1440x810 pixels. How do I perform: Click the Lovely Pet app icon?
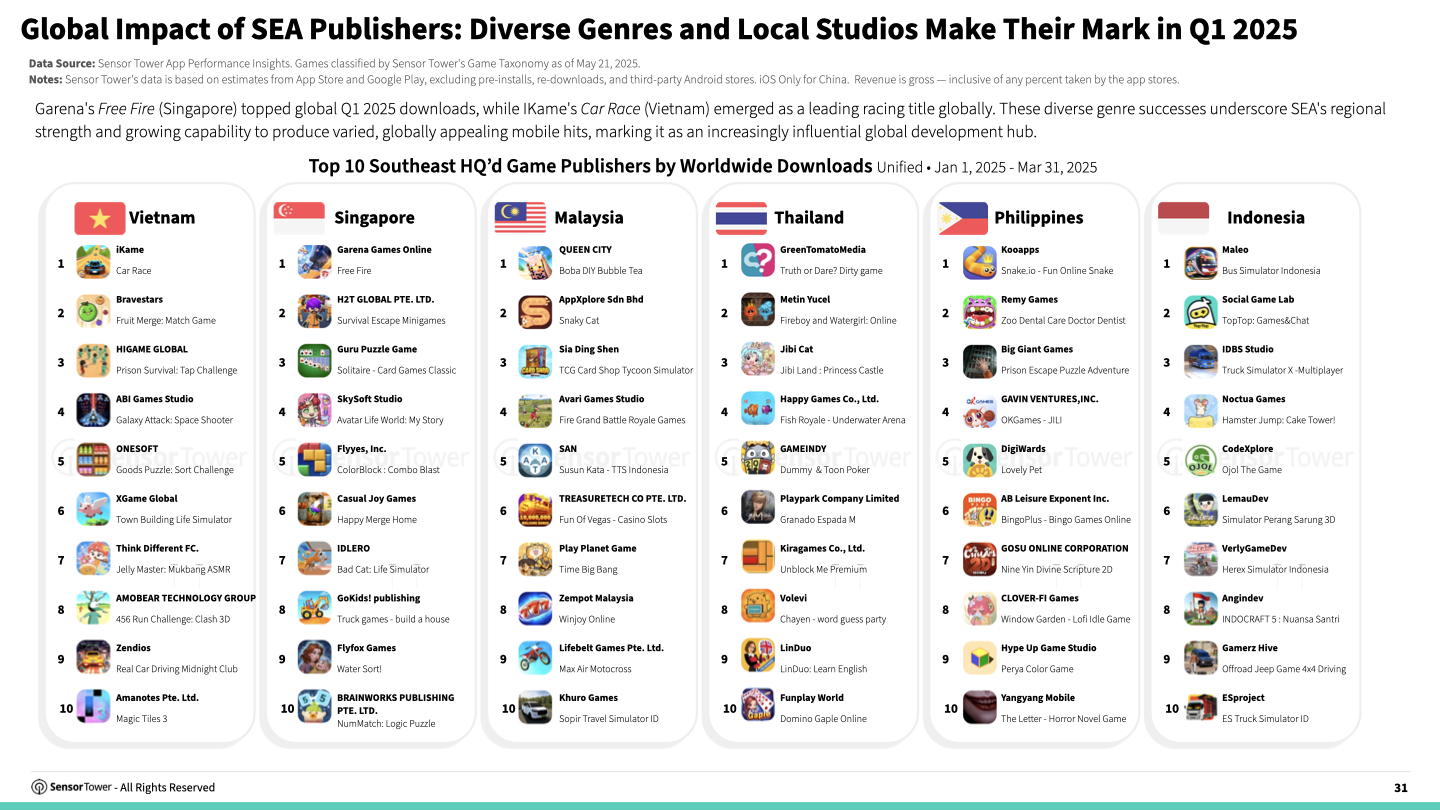pyautogui.click(x=980, y=460)
